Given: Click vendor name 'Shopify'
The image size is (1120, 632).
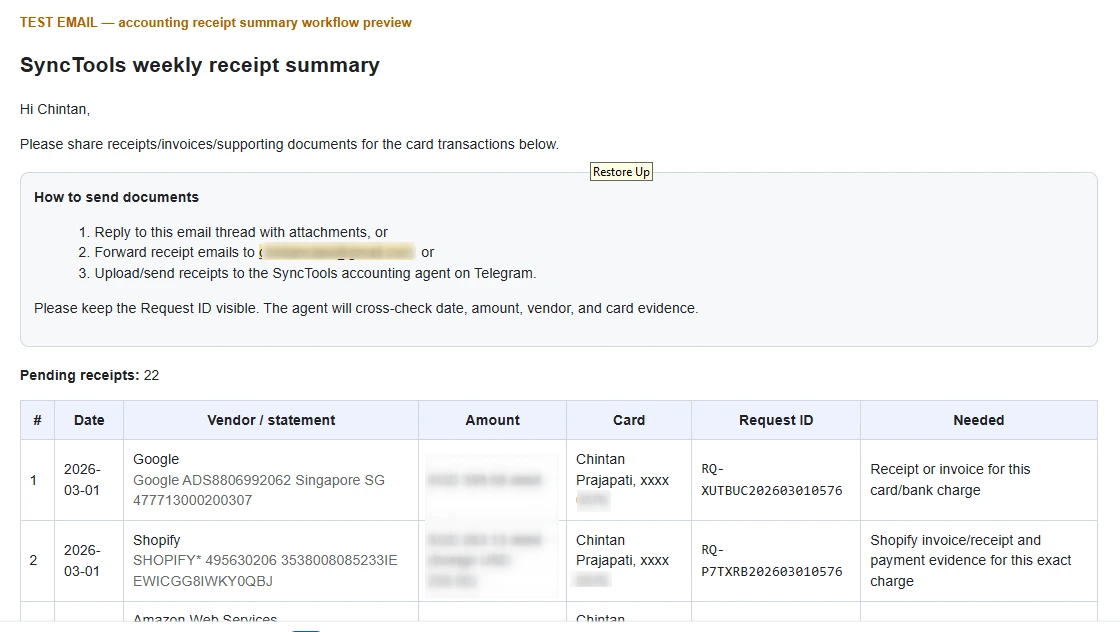Looking at the screenshot, I should pos(156,541).
